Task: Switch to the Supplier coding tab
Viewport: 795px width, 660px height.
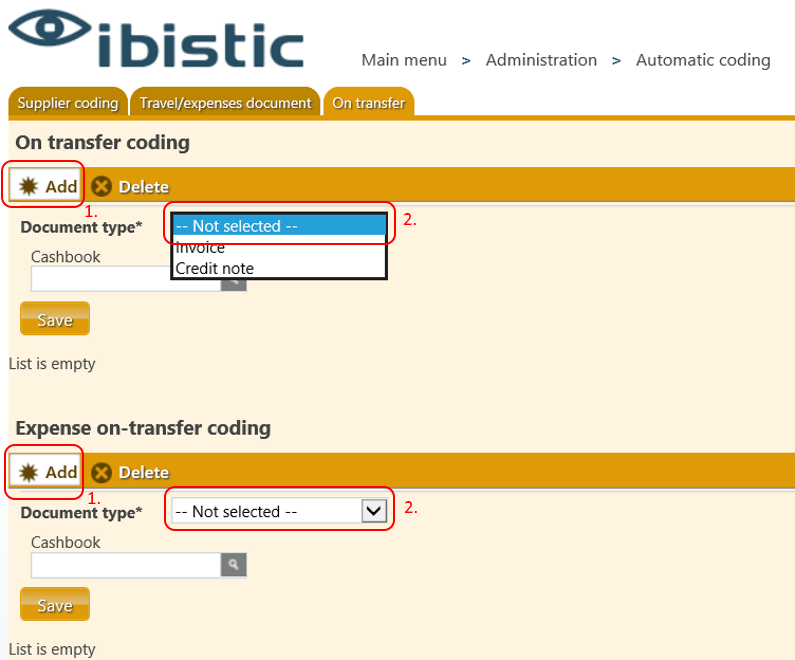Action: pyautogui.click(x=67, y=102)
